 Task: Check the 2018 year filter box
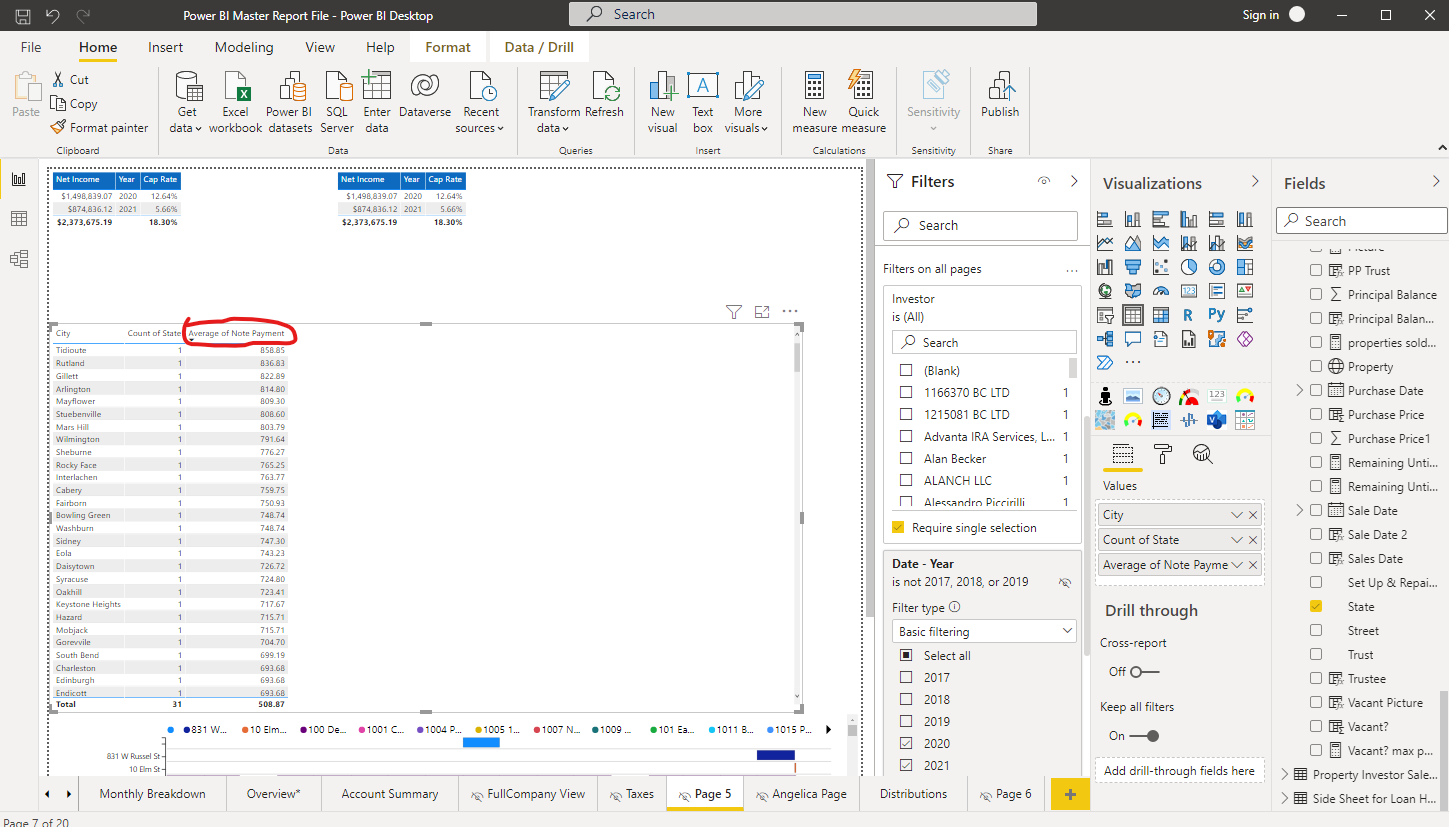(906, 699)
